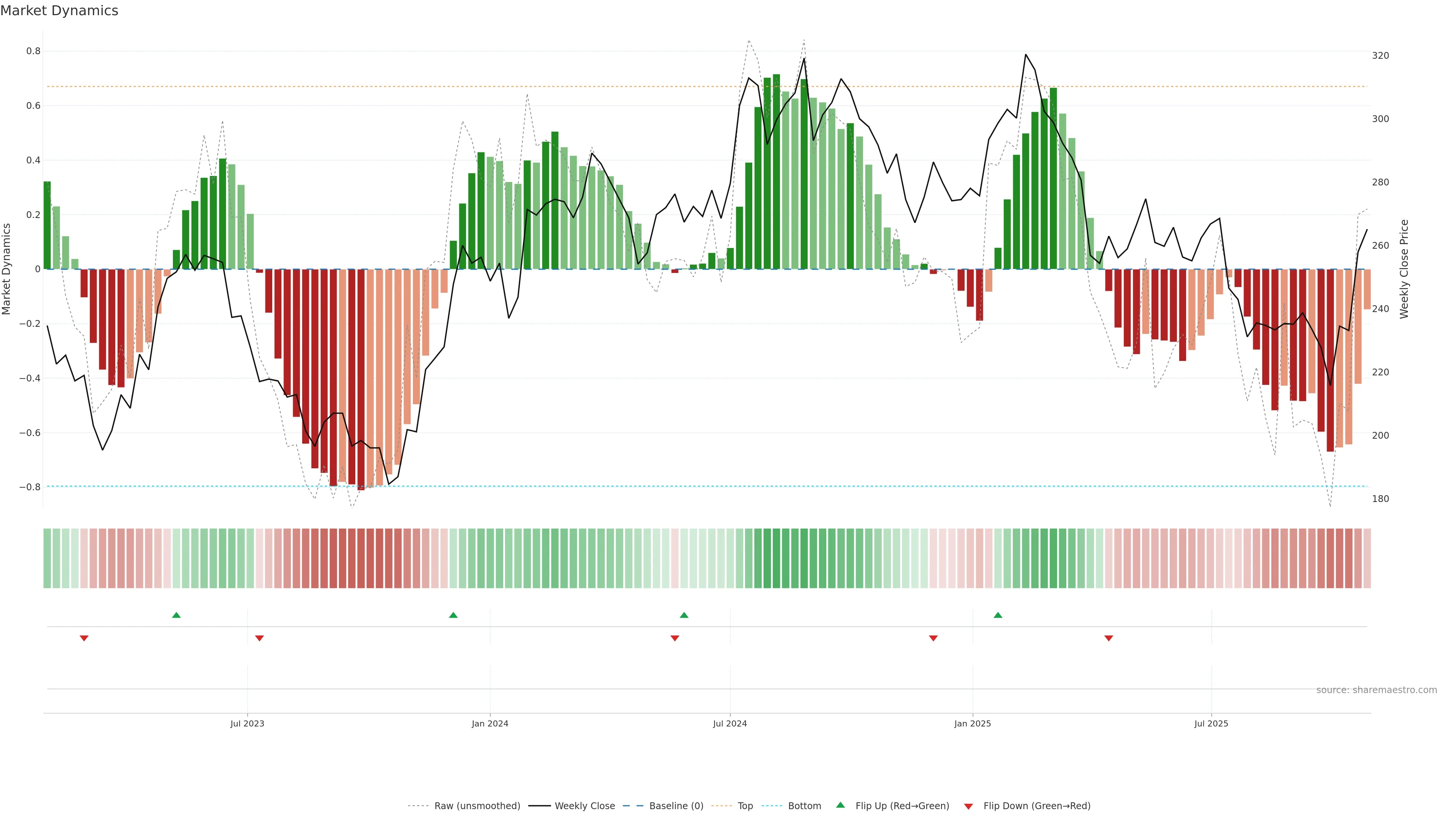This screenshot has height=819, width=1456.
Task: Toggle the Weekly Close legend entry
Action: coord(584,806)
